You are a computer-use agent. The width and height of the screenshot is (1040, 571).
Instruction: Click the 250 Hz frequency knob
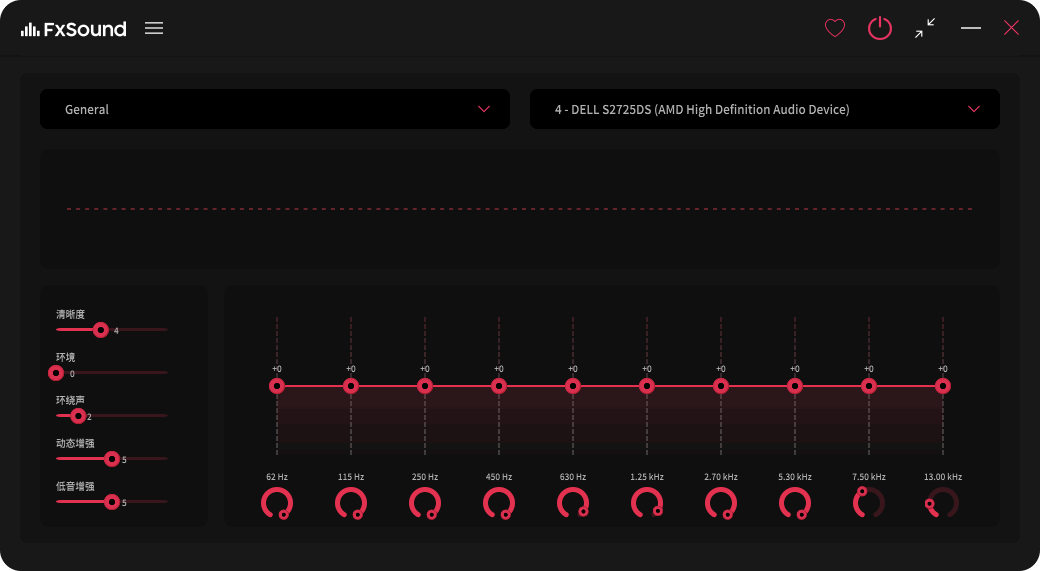(425, 503)
